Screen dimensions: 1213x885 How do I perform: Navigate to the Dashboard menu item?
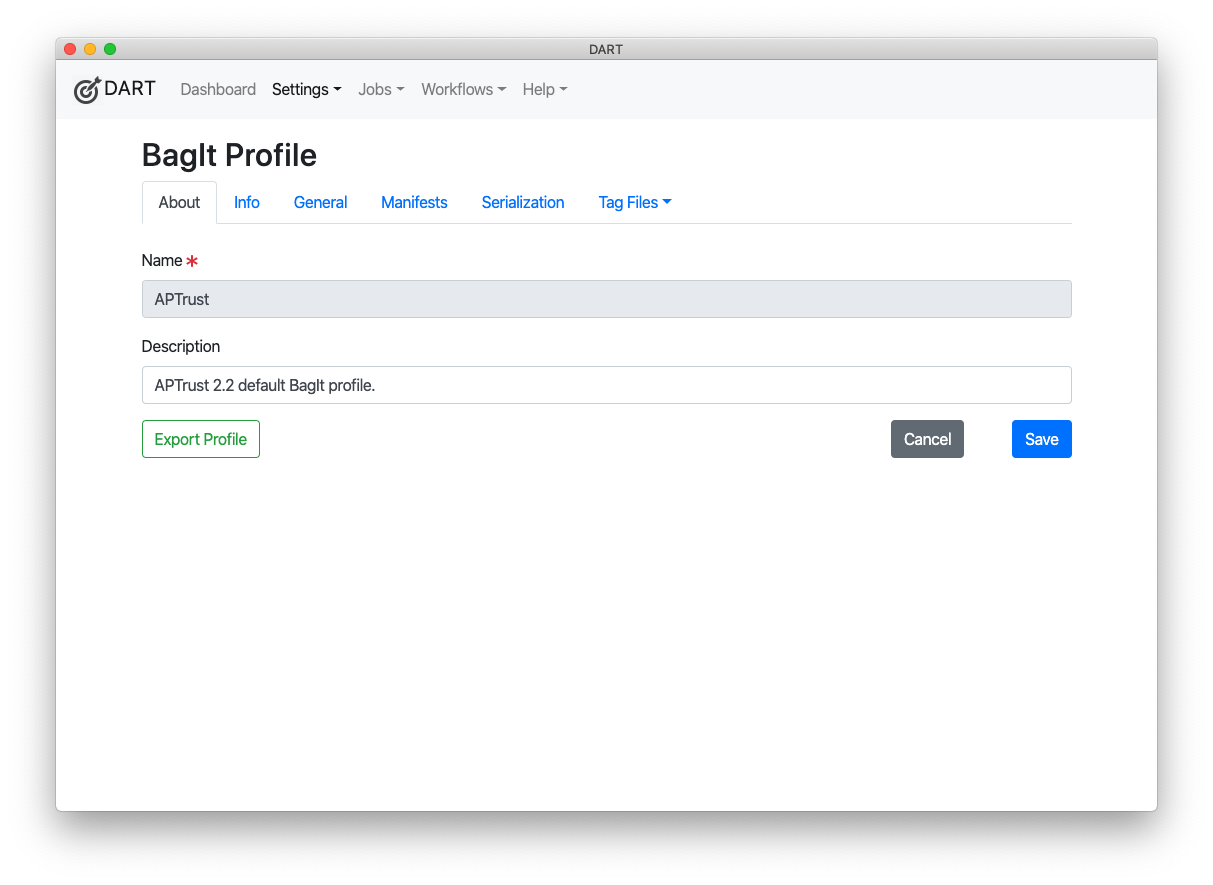tap(218, 89)
